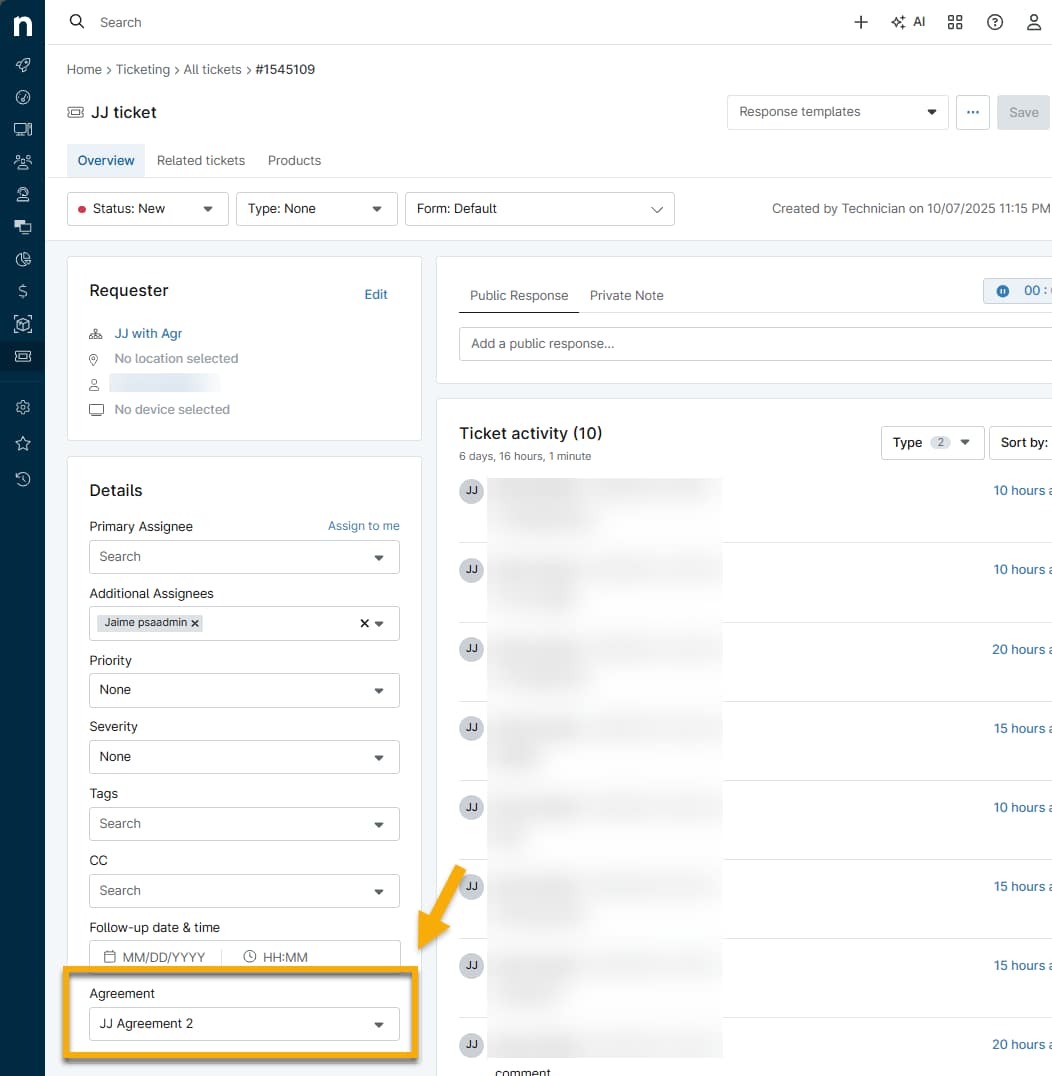Click Edit in the Requester panel
The width and height of the screenshot is (1052, 1076).
tap(375, 294)
